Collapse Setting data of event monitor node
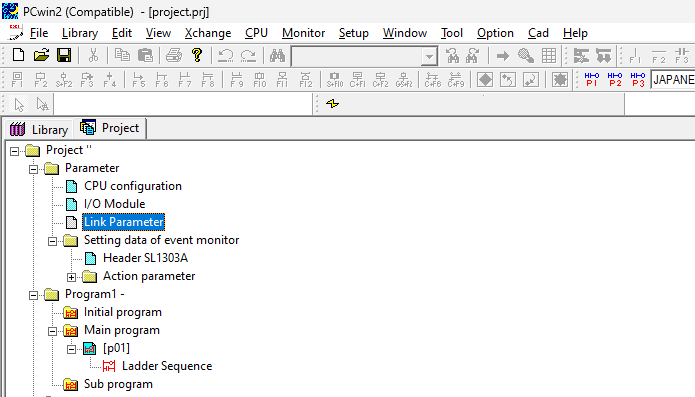This screenshot has width=695, height=397. point(53,241)
